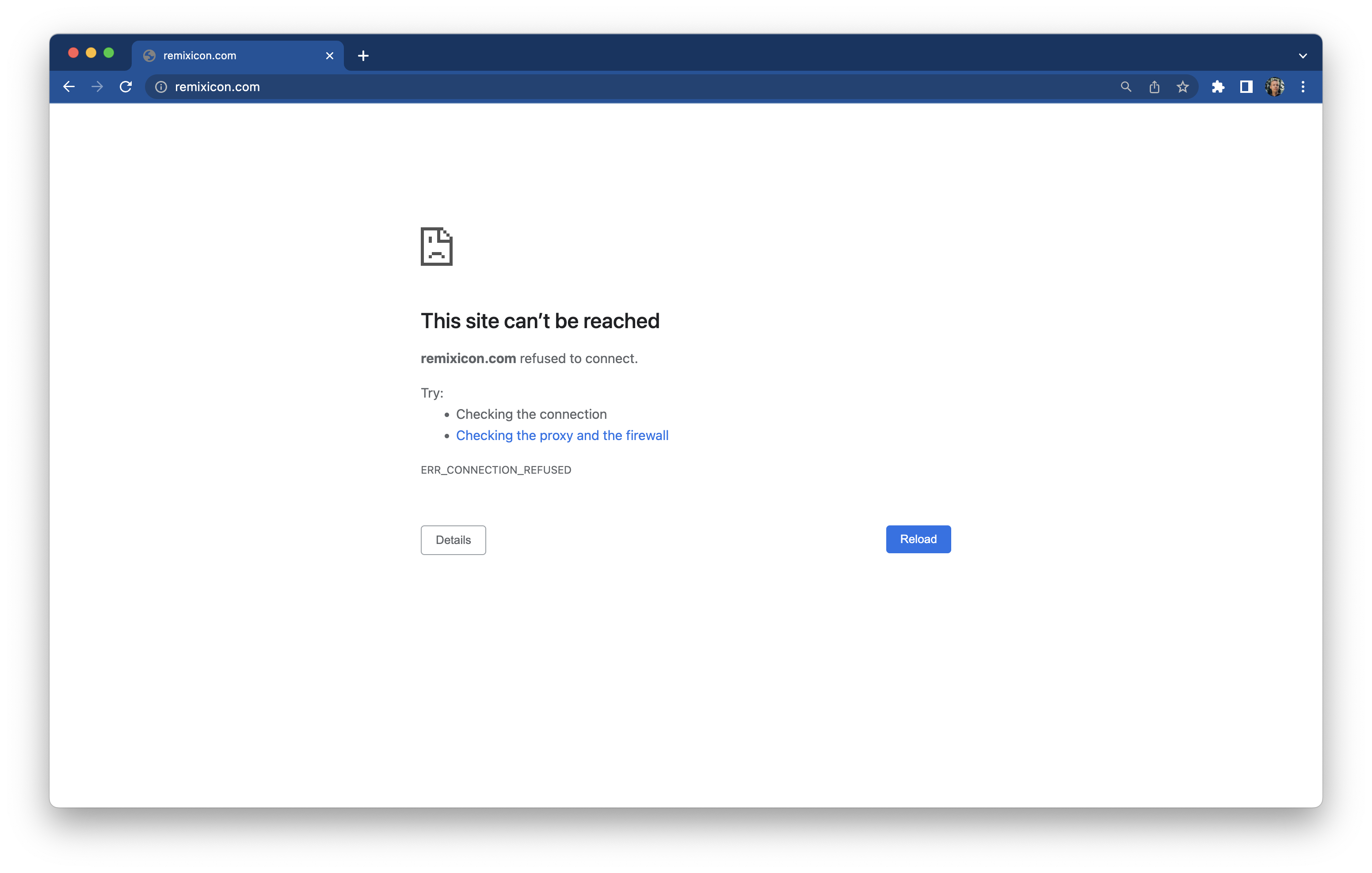Open Chrome's three-dot menu
The width and height of the screenshot is (1372, 873).
1303,87
